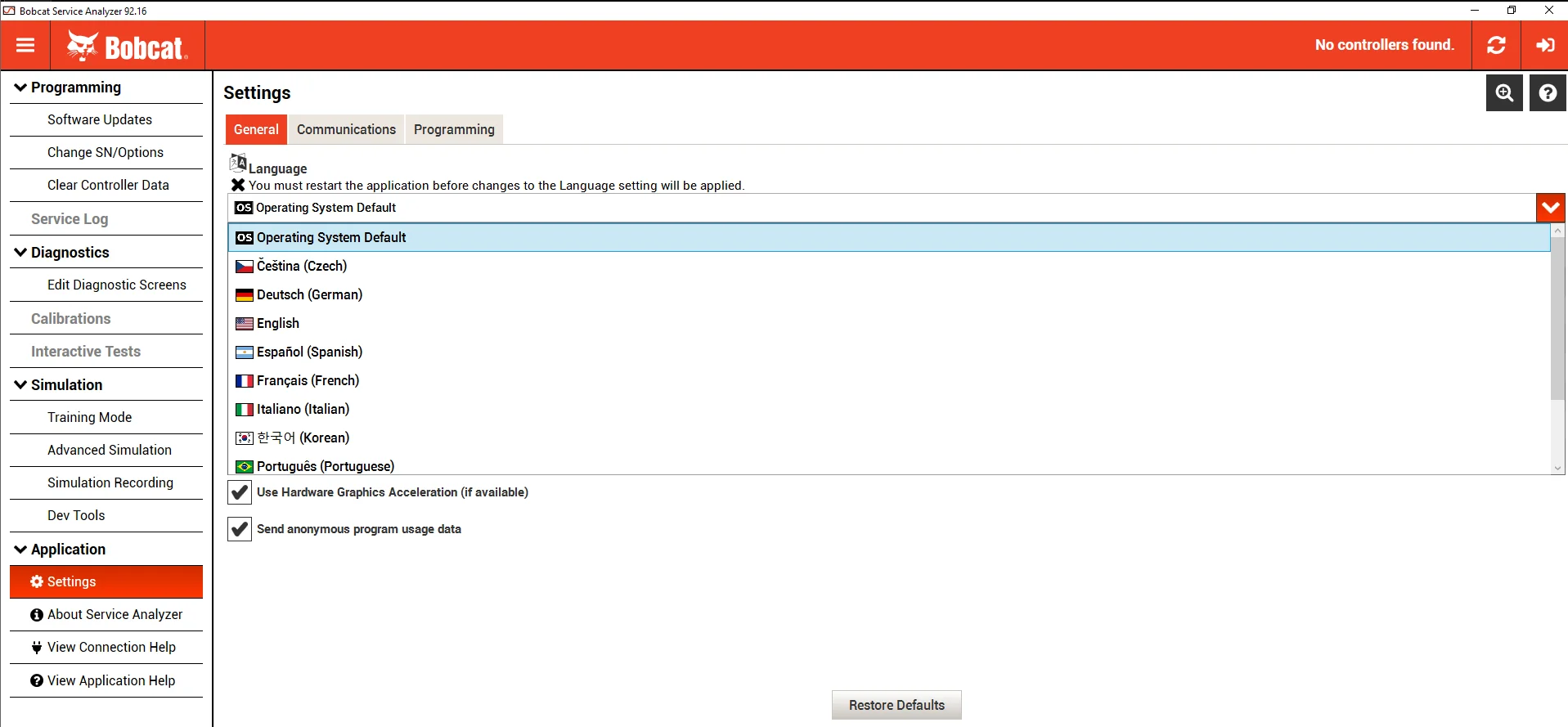1568x727 pixels.
Task: Switch to the Programming settings tab
Action: 454,129
